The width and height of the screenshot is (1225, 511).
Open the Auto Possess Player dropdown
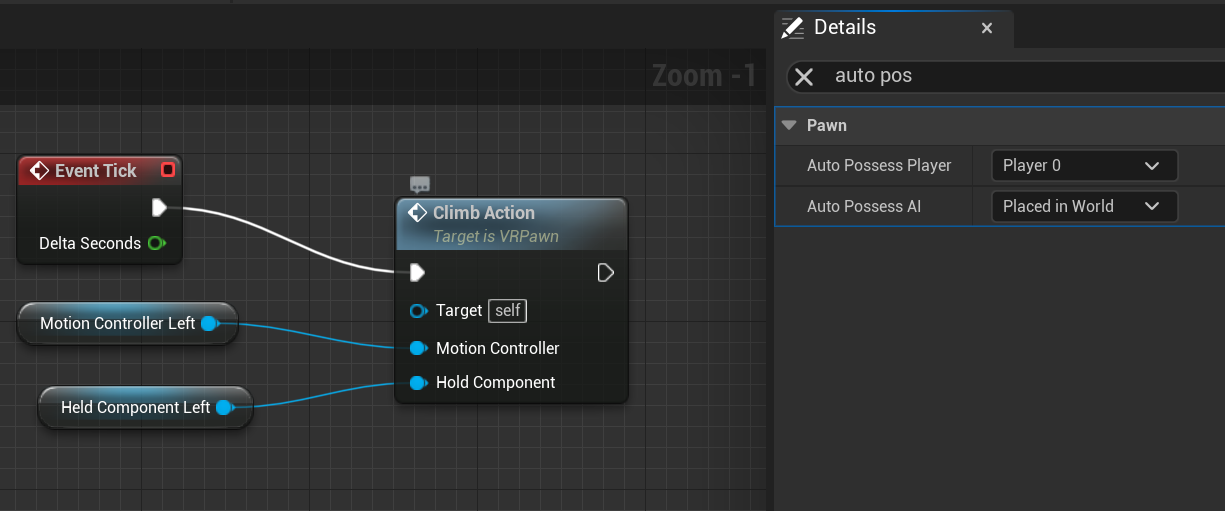point(1084,165)
